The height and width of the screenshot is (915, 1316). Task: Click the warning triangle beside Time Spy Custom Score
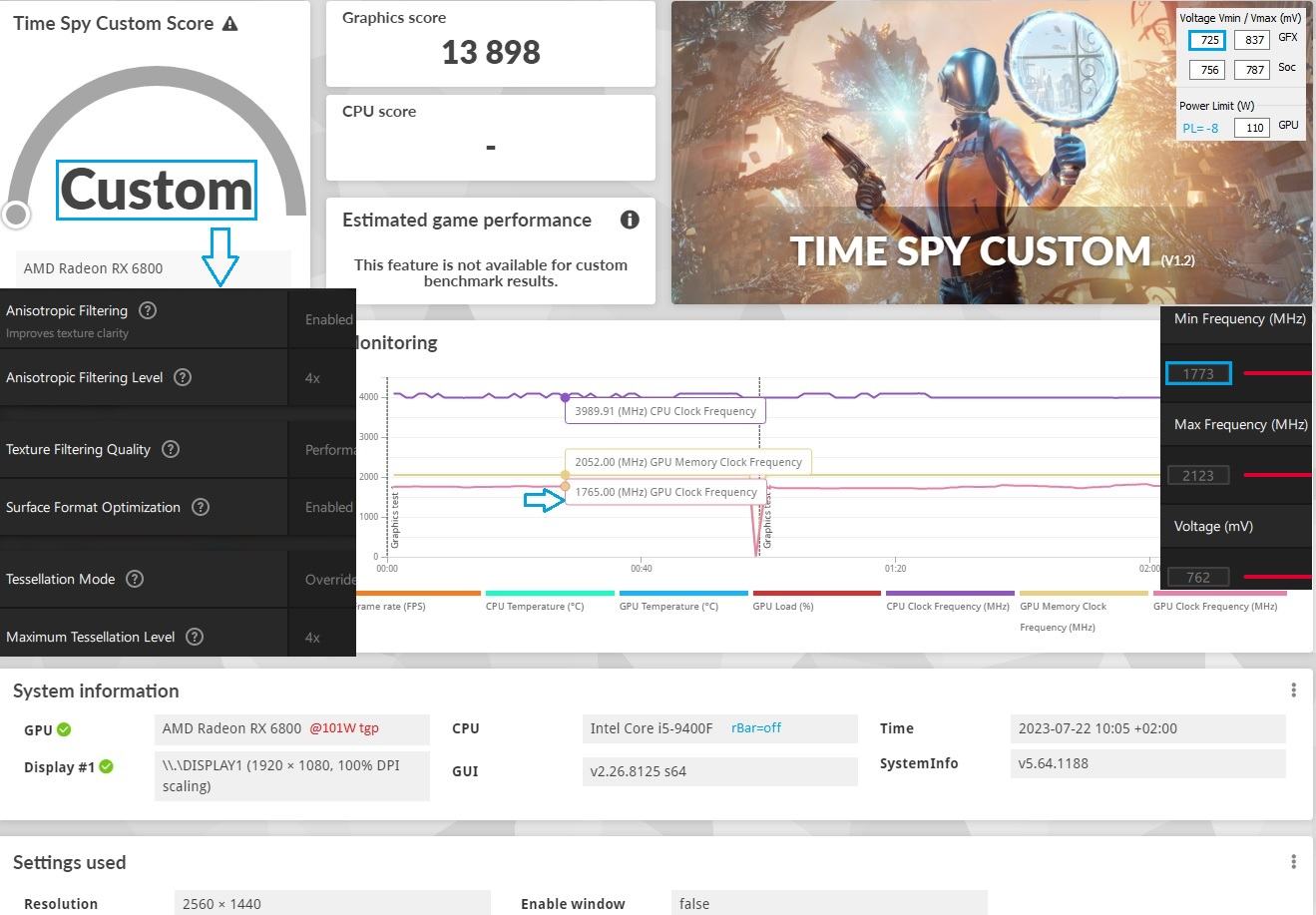click(230, 24)
